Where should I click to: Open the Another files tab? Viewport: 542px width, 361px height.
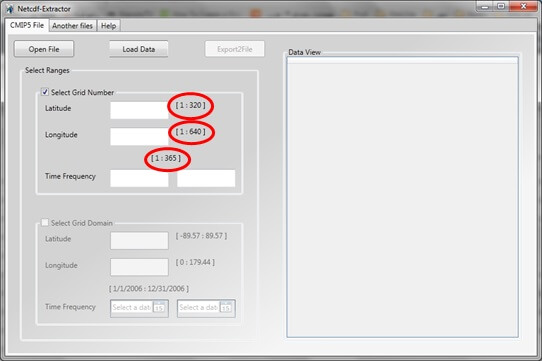pos(73,26)
